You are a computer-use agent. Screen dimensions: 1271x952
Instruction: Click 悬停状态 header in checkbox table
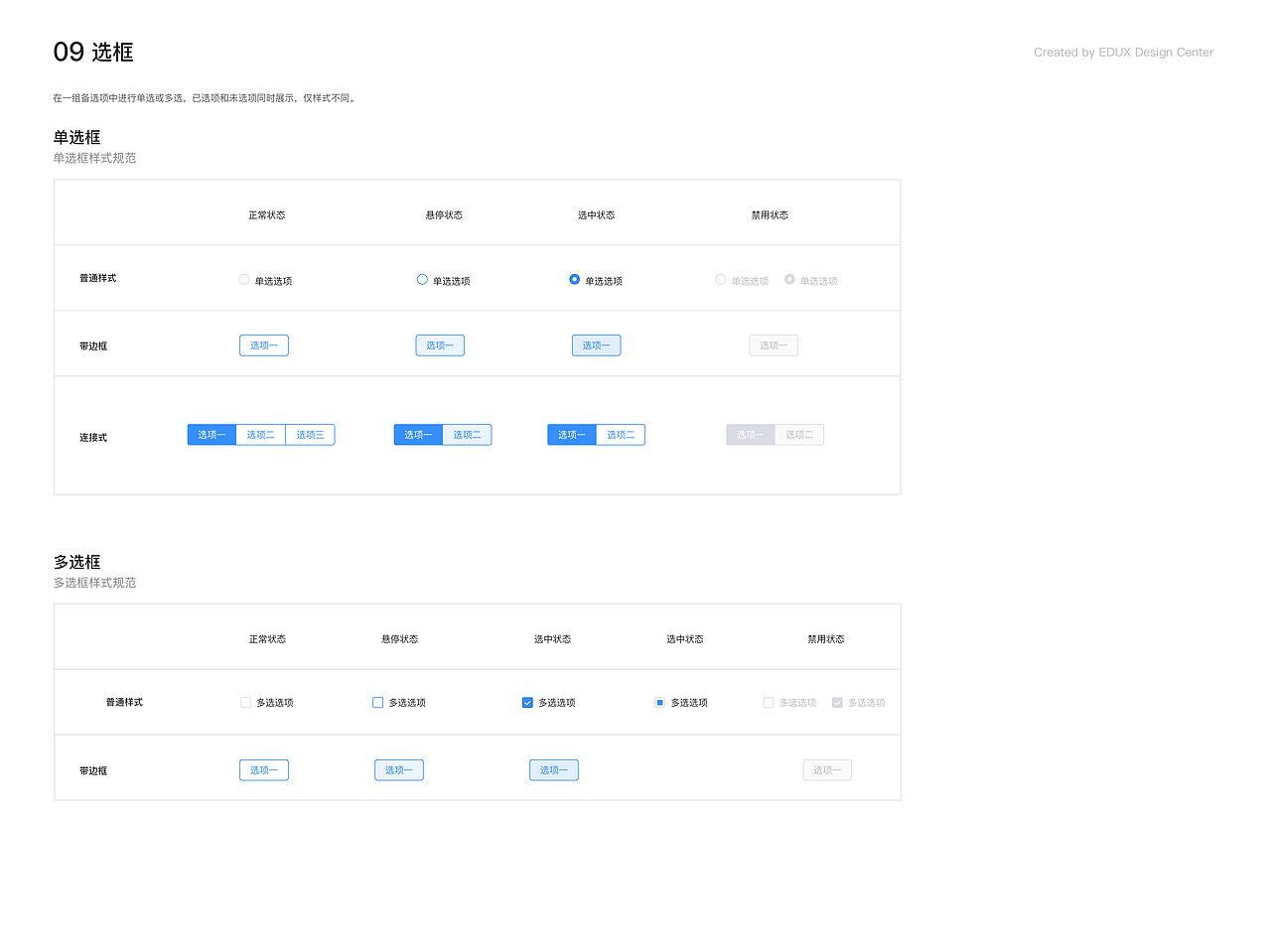pyautogui.click(x=400, y=639)
